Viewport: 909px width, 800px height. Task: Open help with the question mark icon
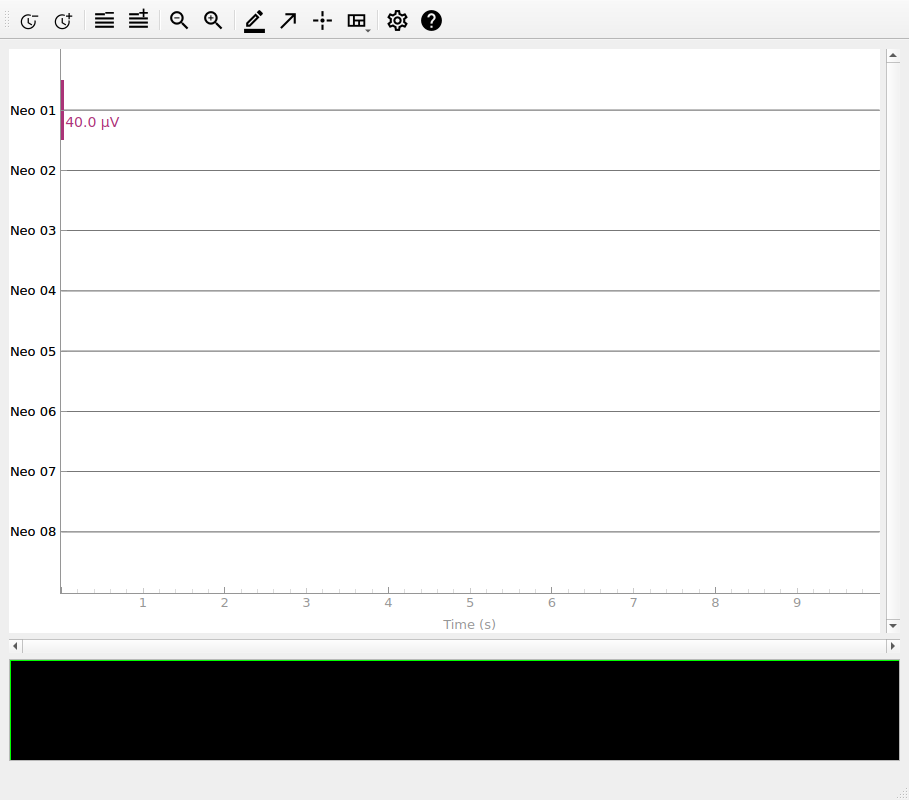(x=431, y=21)
